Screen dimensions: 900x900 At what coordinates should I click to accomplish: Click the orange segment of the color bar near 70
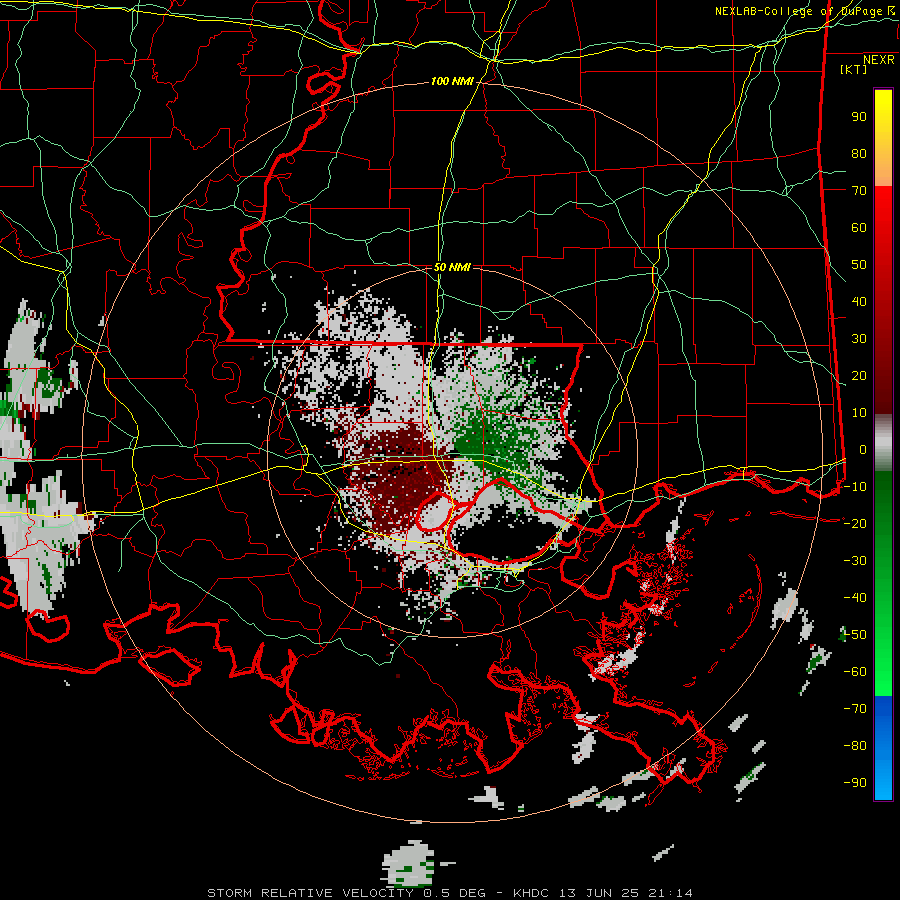click(883, 170)
